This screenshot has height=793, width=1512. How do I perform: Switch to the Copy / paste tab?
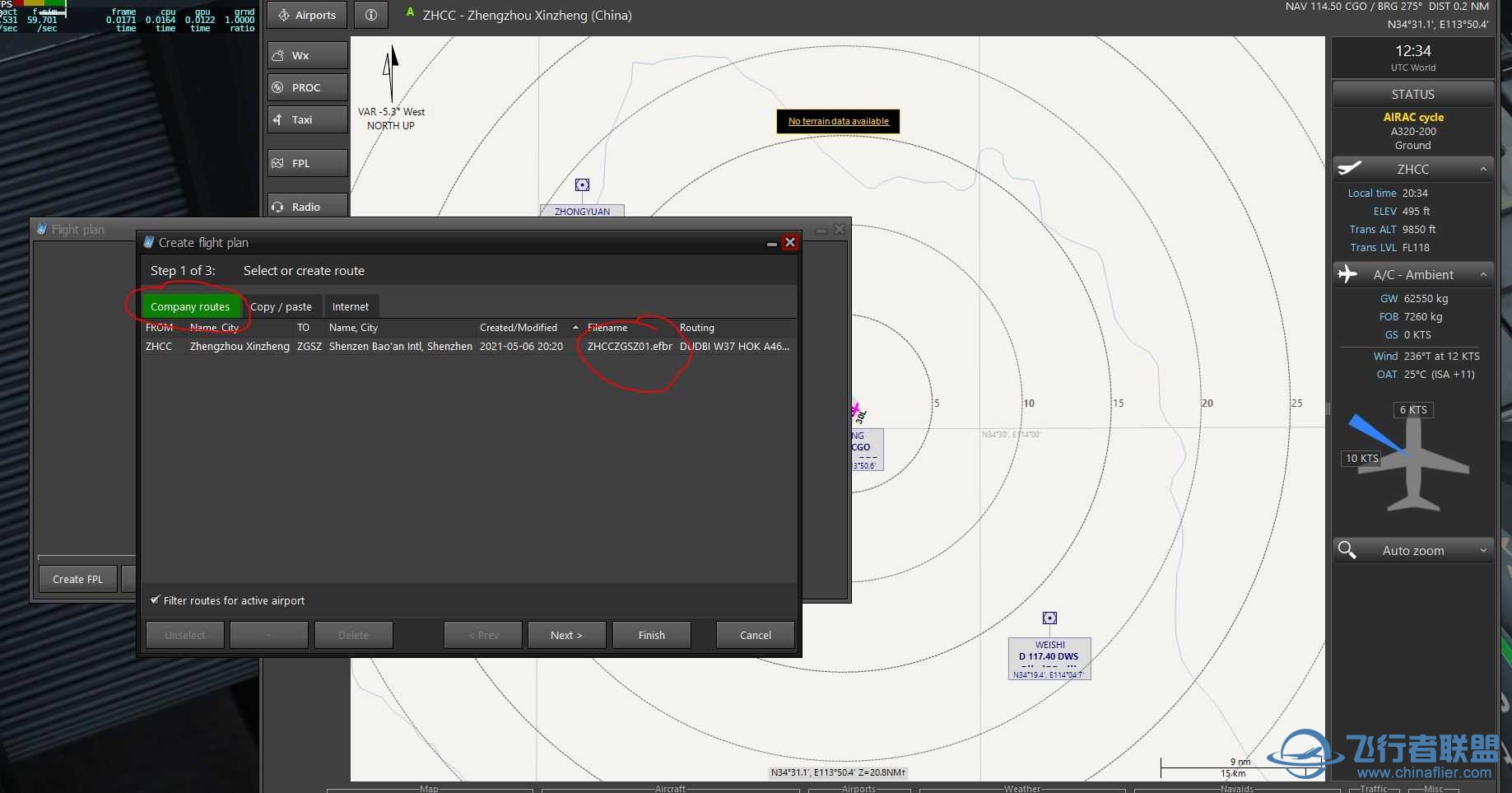coord(282,306)
